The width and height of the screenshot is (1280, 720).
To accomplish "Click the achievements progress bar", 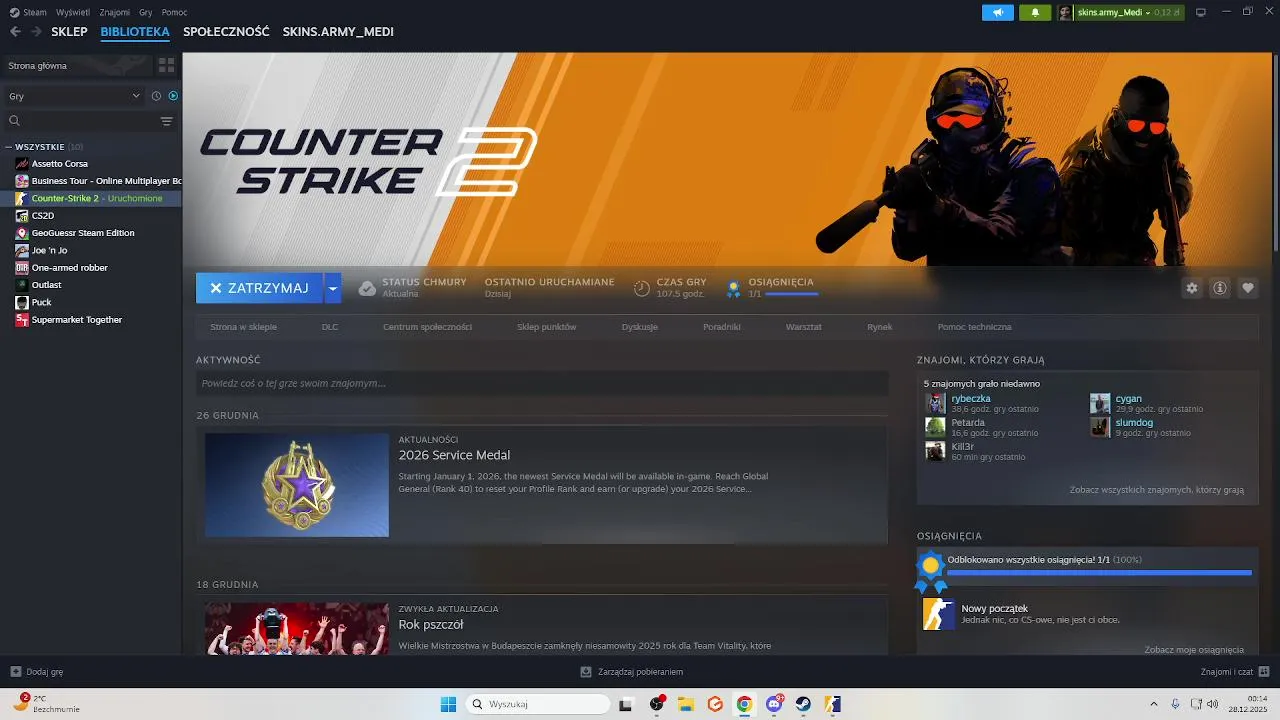I will tap(1099, 573).
